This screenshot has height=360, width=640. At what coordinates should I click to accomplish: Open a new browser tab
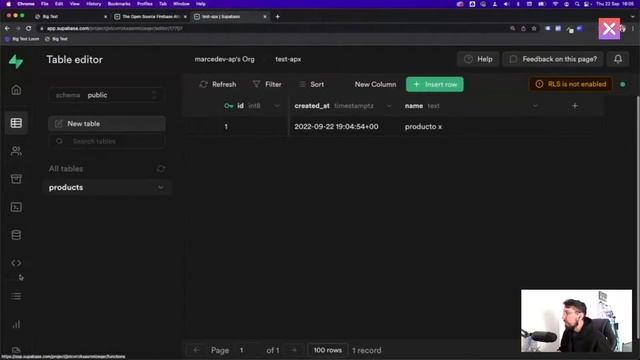pos(278,17)
